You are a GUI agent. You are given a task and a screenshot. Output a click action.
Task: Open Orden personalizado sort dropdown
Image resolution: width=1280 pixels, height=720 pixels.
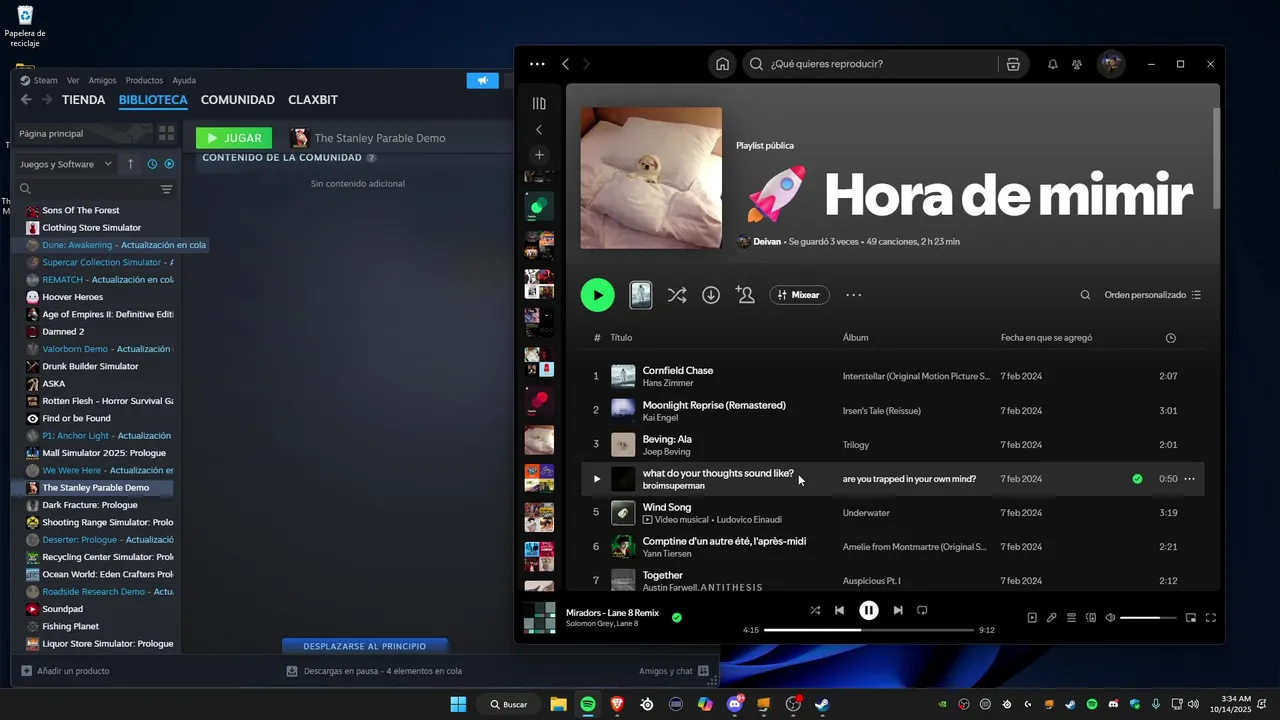[1152, 295]
